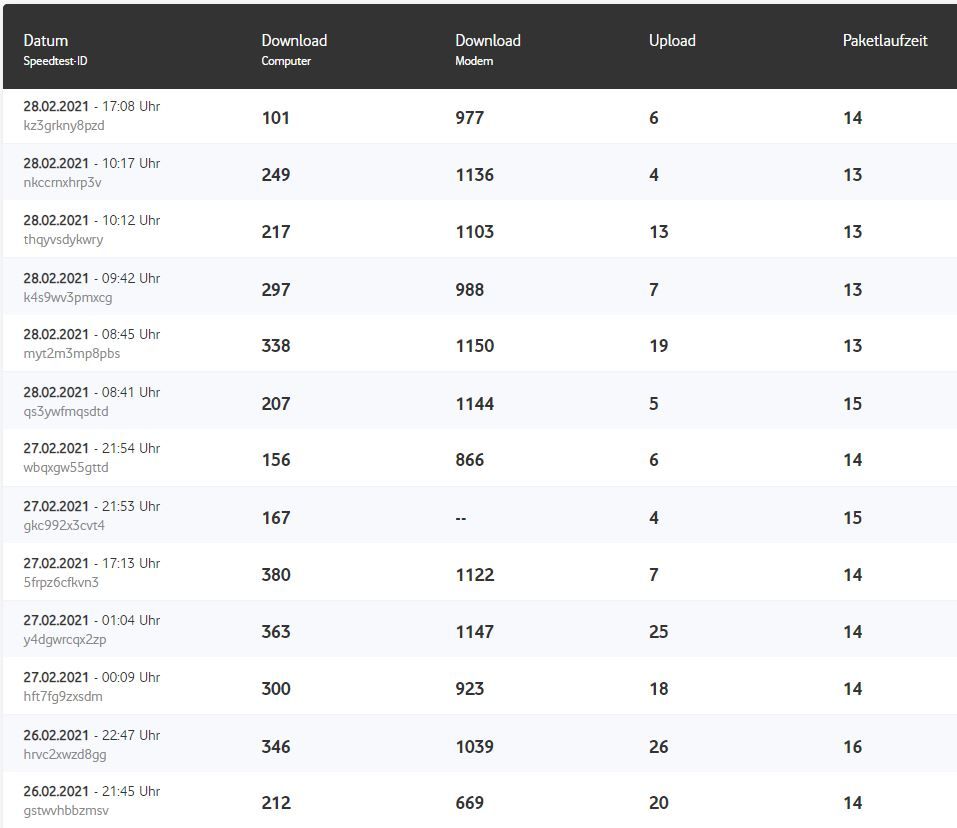Screen dimensions: 957x828
Task: Click the date 28.02.2021 - 10:12 Uhr
Action: 92,220
